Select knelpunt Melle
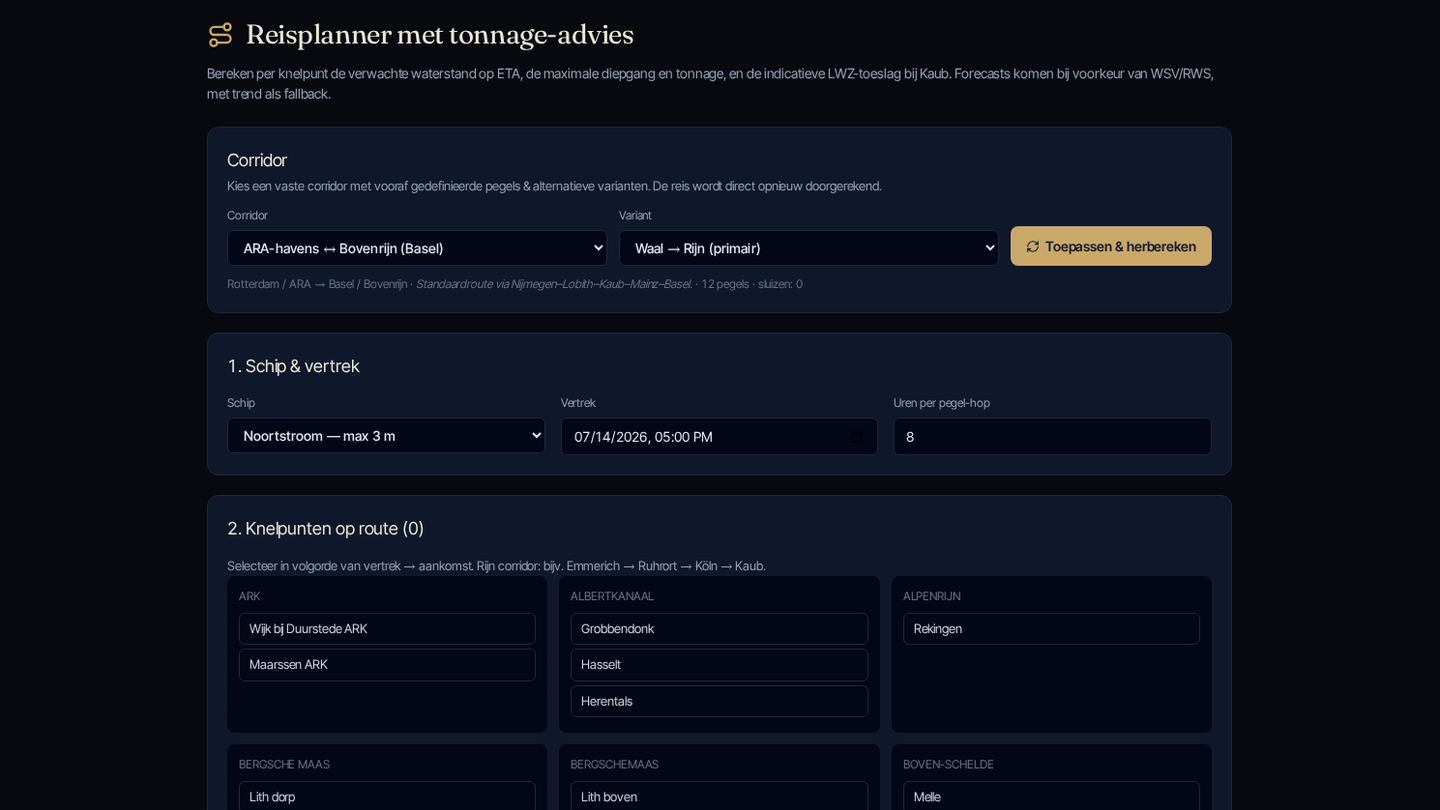This screenshot has height=810, width=1440. tap(1051, 797)
